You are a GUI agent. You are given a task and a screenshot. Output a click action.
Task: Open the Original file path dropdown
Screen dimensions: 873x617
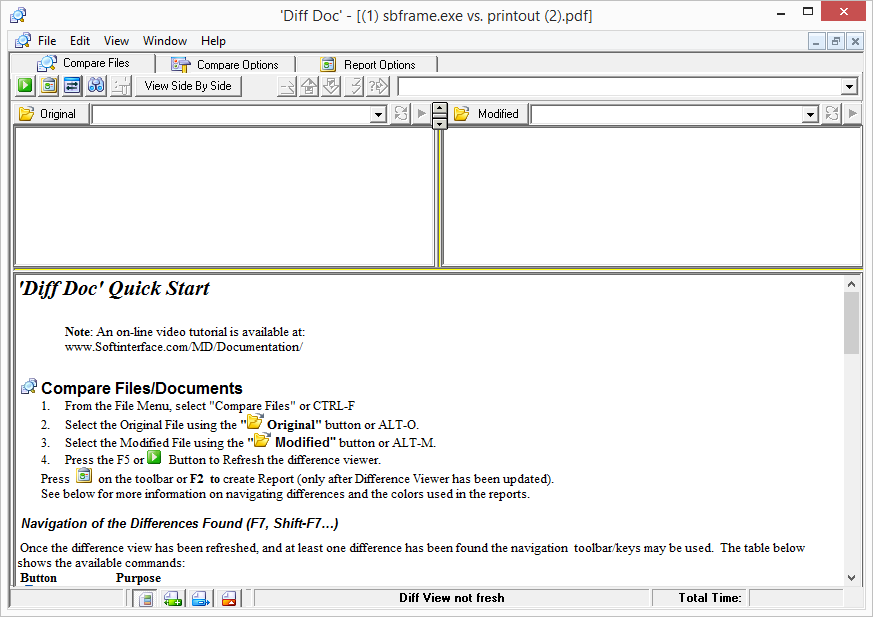pos(379,115)
